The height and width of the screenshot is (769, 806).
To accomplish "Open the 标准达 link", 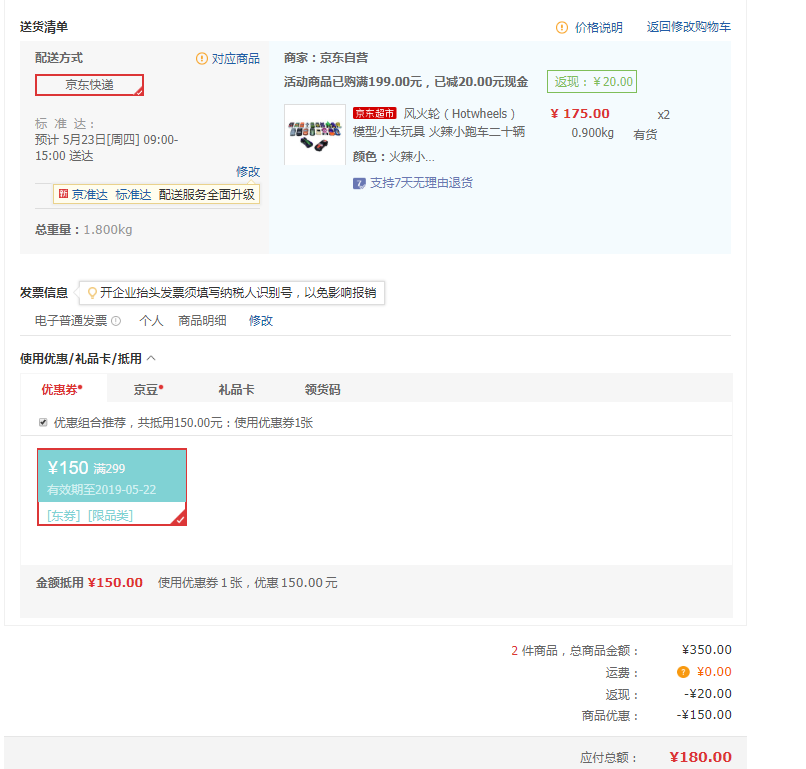I will tap(133, 194).
